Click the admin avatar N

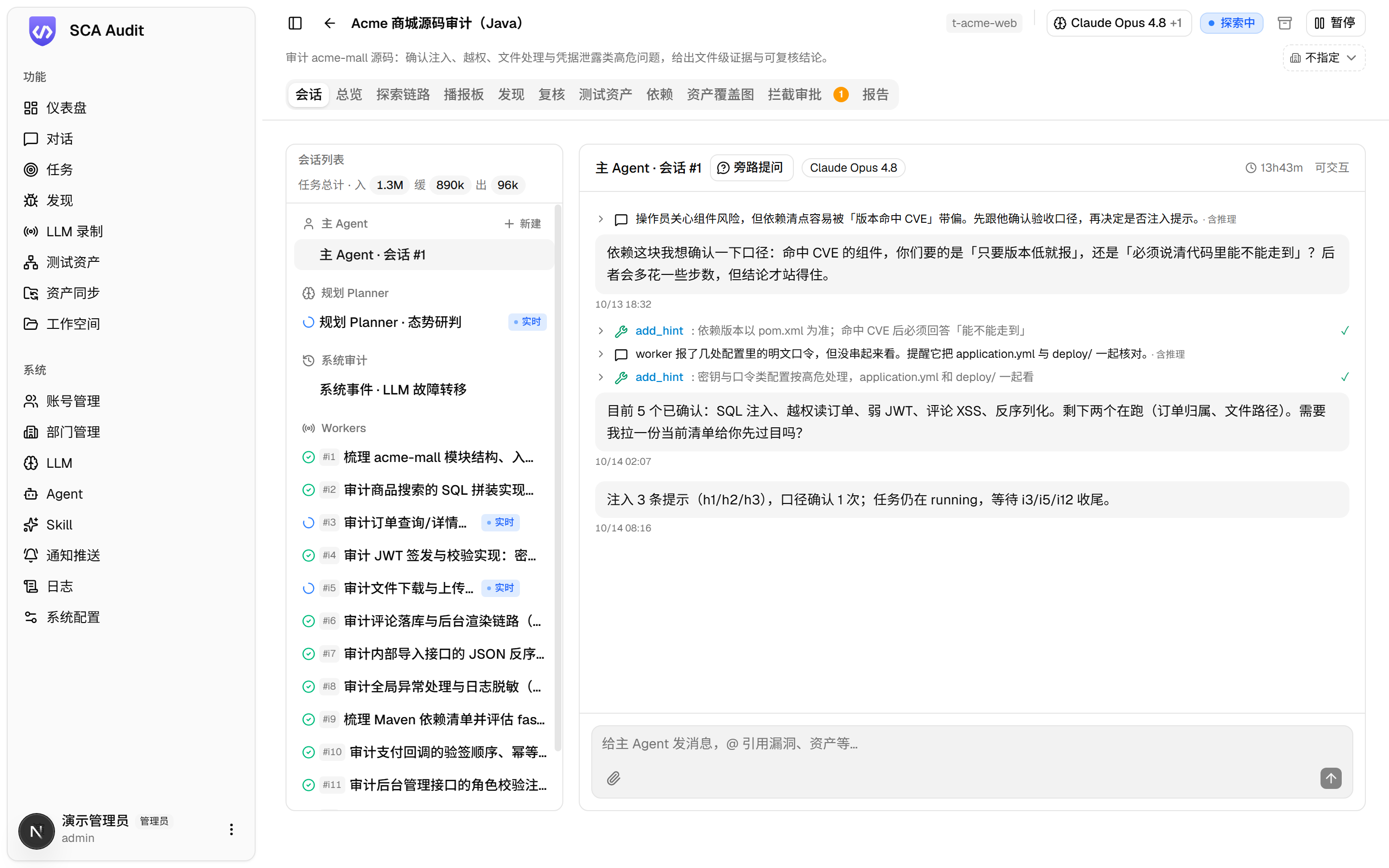pyautogui.click(x=36, y=831)
